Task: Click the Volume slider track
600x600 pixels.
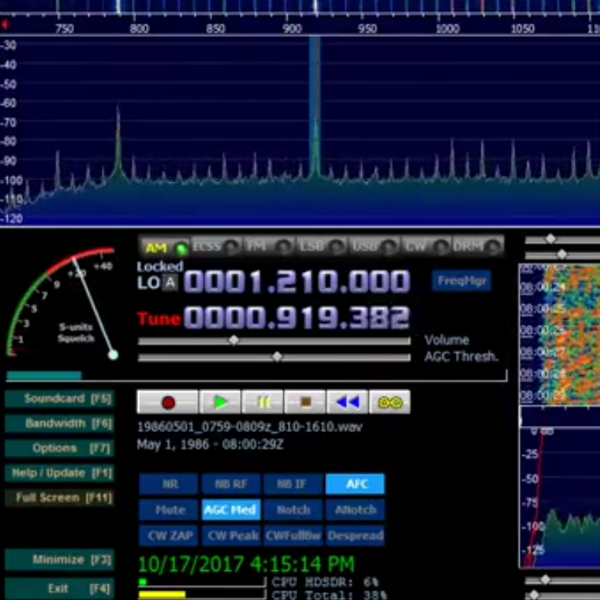Action: [274, 340]
